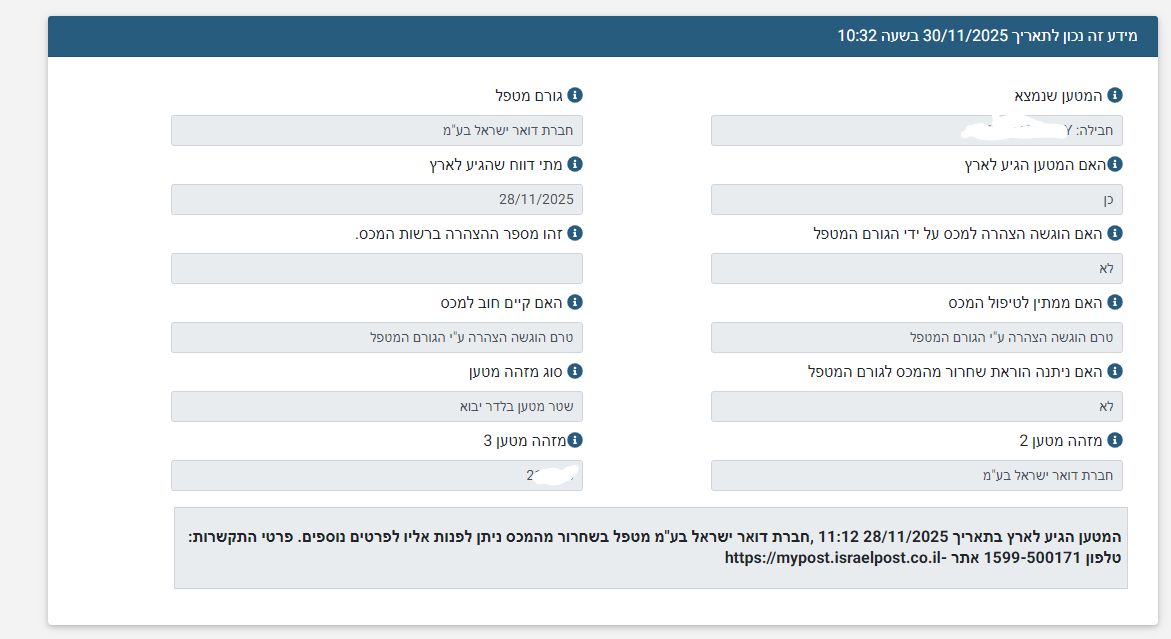This screenshot has width=1171, height=639.
Task: Select the 28/11/2025 arrival report date field
Action: coord(376,200)
